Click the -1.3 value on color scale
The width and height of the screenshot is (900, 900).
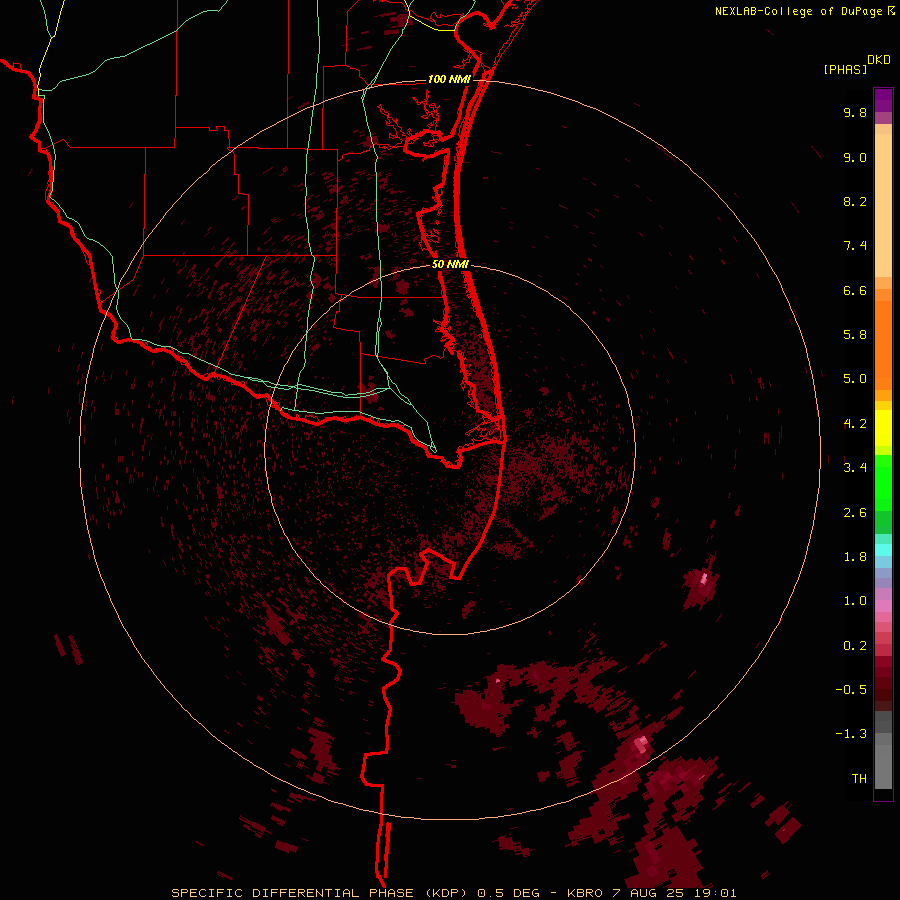(x=851, y=734)
